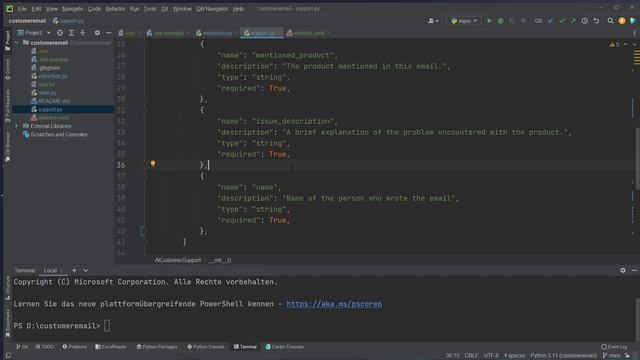
Task: Open the Git tool window button at bottom
Action: (x=22, y=347)
